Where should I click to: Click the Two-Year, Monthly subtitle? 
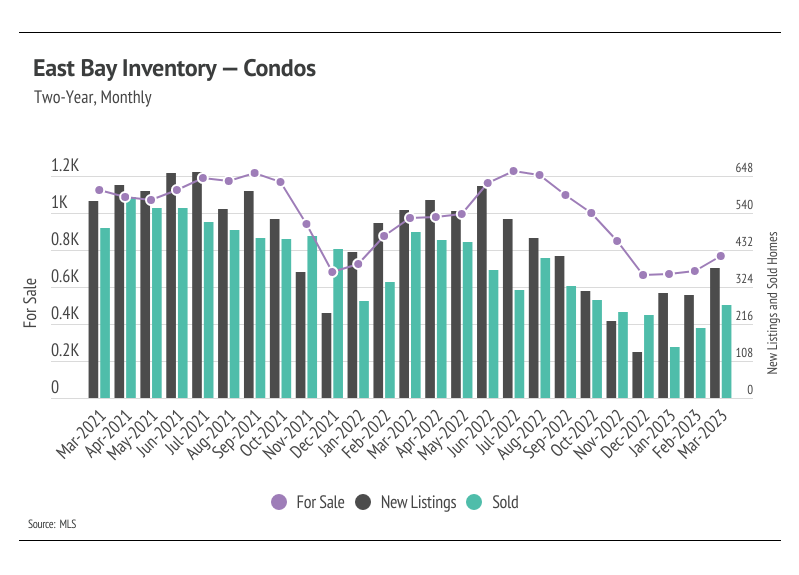93,97
